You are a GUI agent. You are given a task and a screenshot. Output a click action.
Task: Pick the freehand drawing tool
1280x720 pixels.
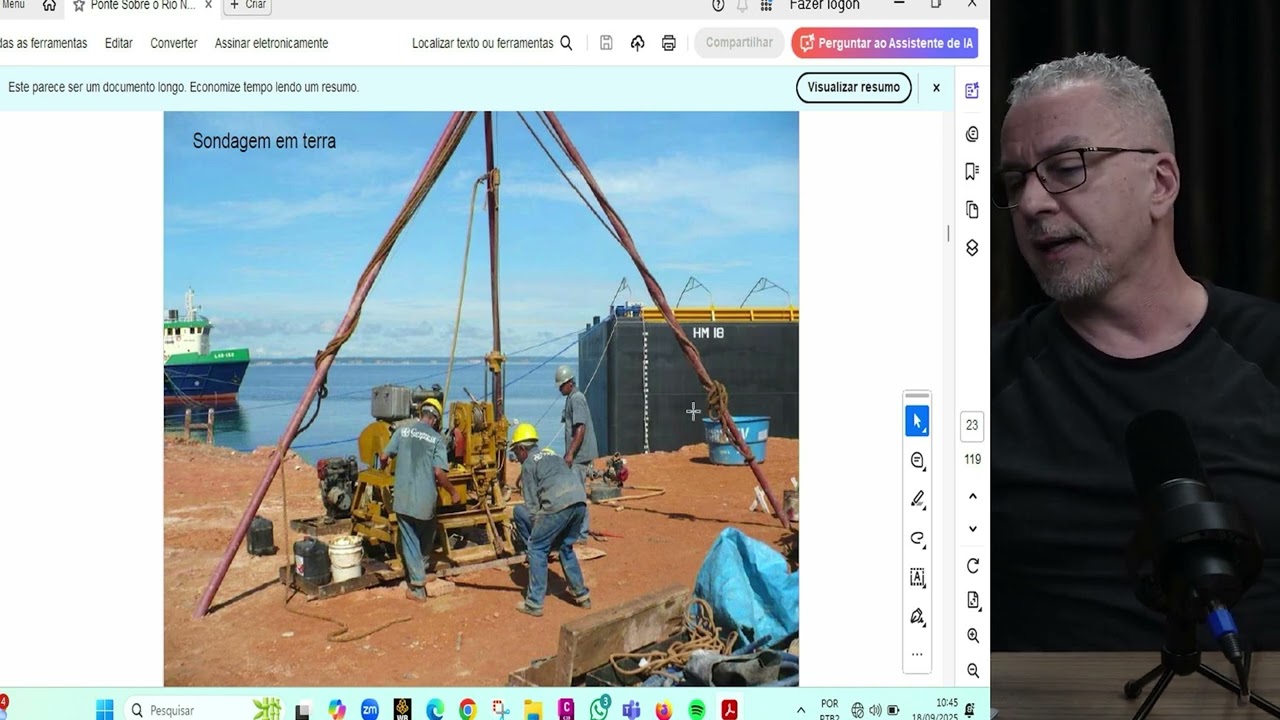917,538
